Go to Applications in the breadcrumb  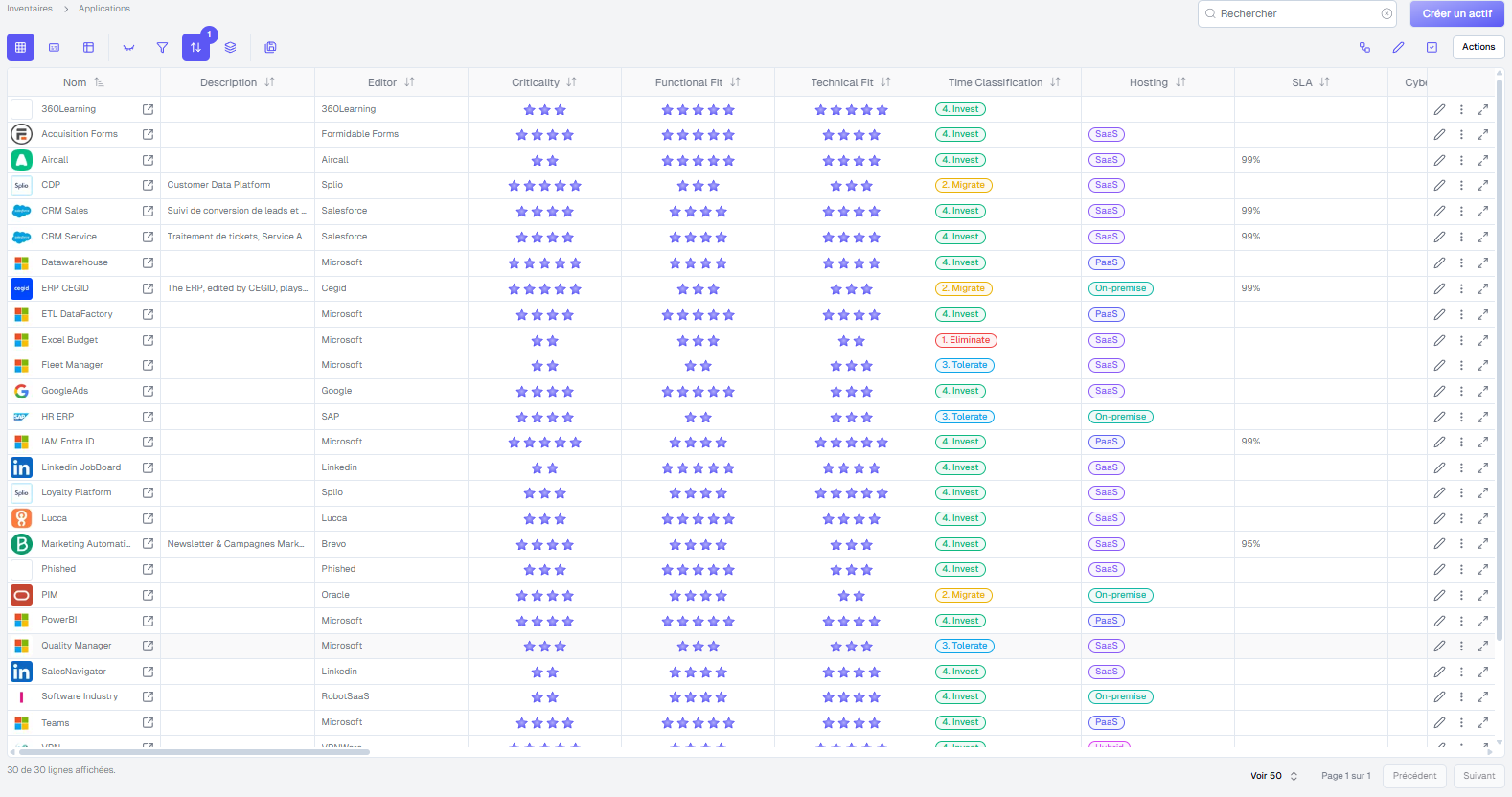coord(104,9)
